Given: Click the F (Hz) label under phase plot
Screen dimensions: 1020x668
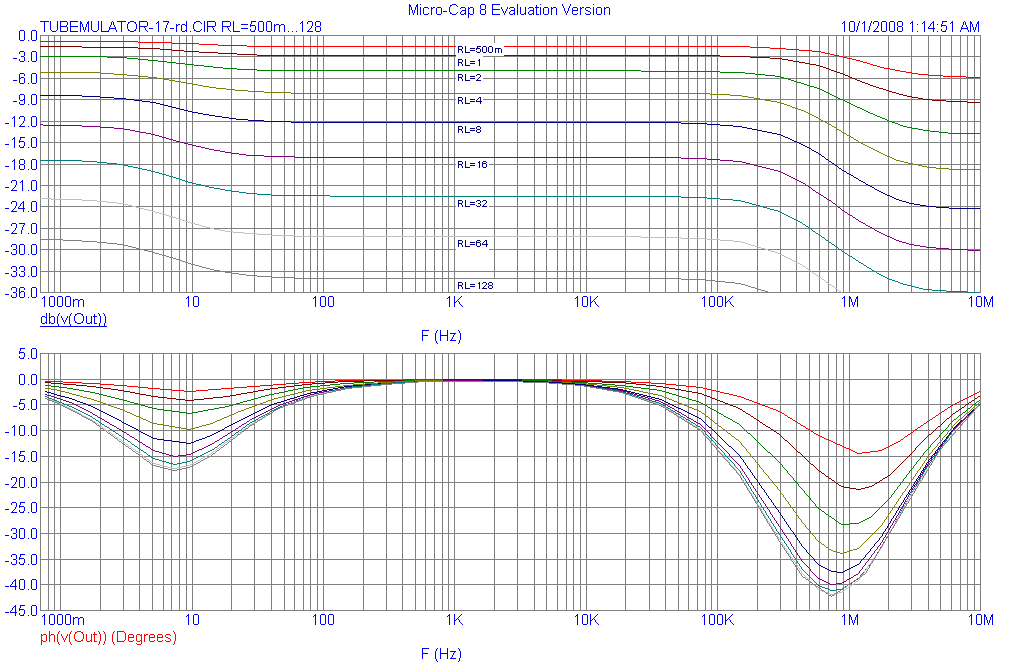Looking at the screenshot, I should point(441,653).
